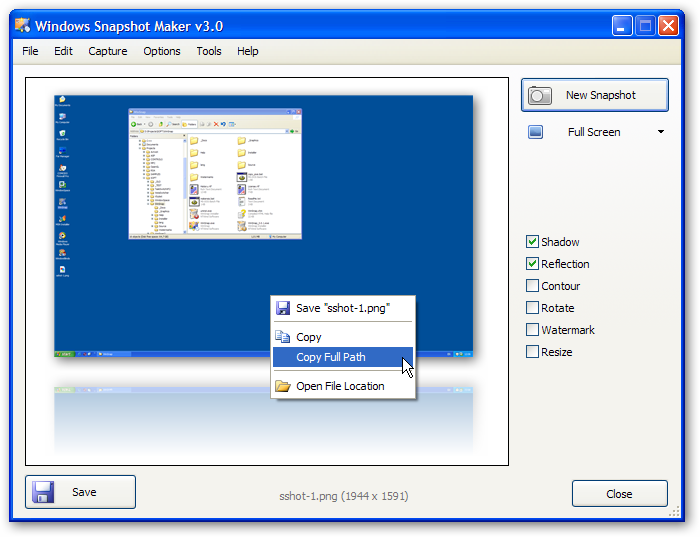Viewport: 700px width, 537px height.
Task: Open the Options menu
Action: click(x=162, y=51)
